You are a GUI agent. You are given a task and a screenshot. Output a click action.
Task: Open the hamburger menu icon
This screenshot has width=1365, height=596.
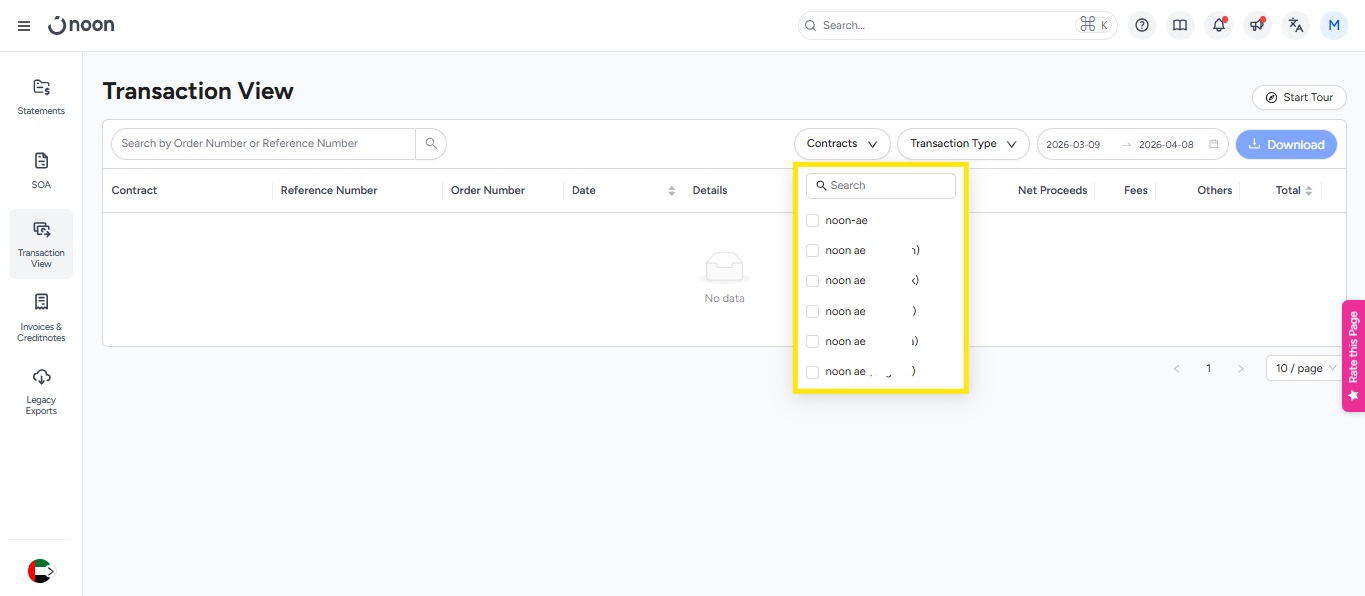(x=24, y=26)
